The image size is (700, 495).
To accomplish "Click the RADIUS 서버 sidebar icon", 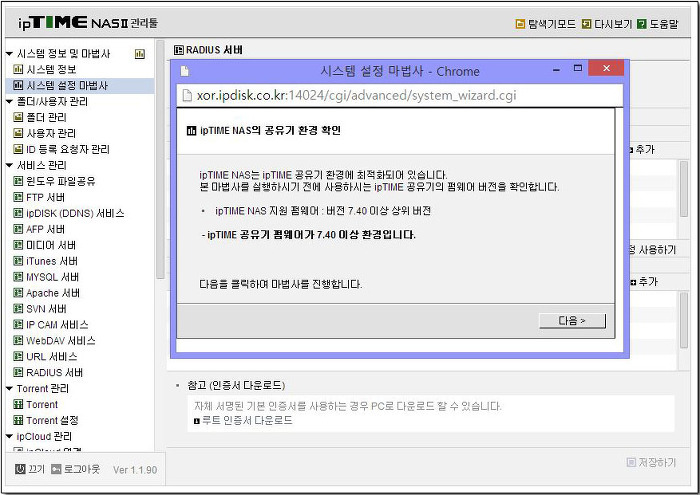I will click(x=18, y=373).
